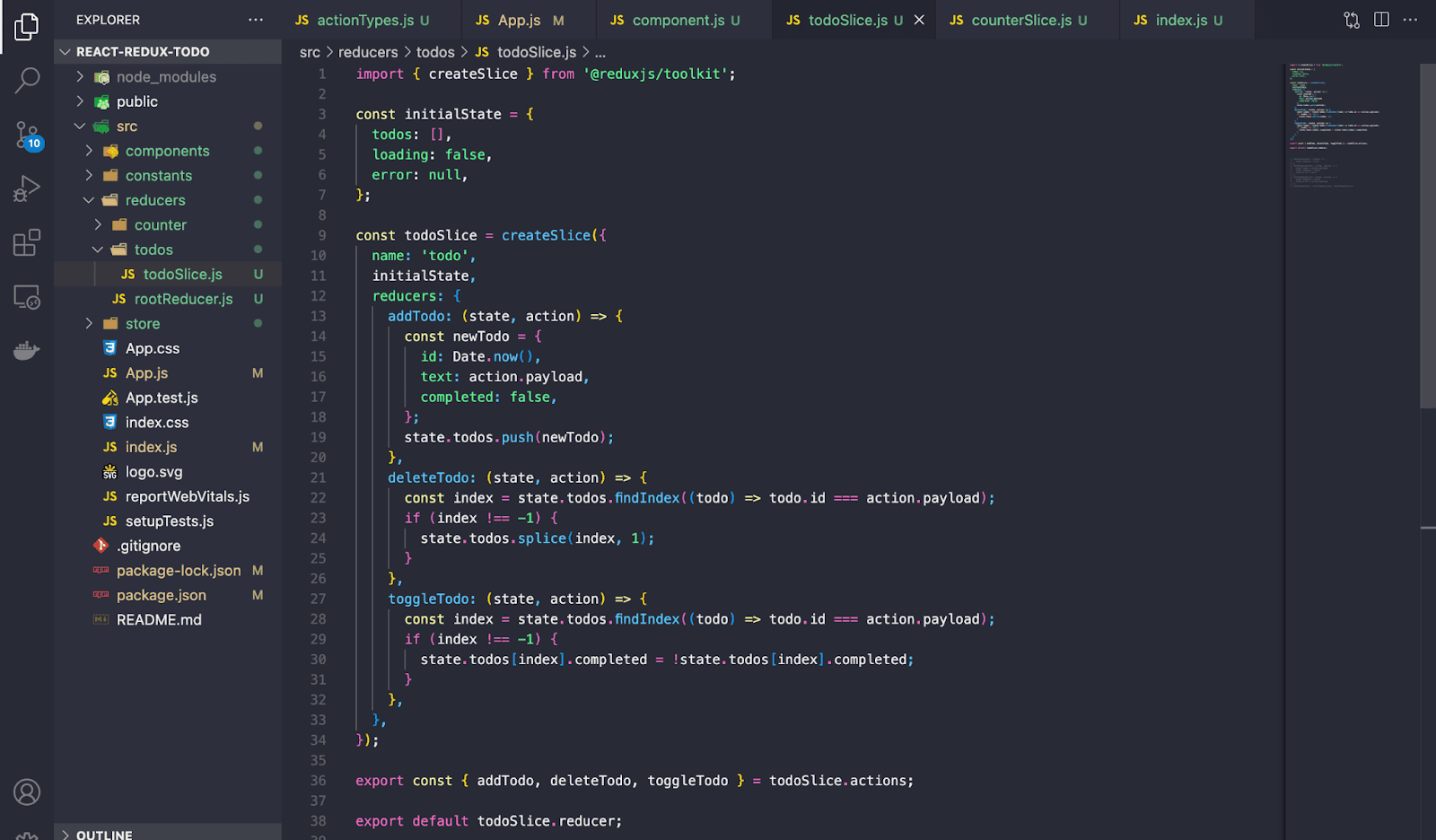Open logo.svg file

point(168,472)
